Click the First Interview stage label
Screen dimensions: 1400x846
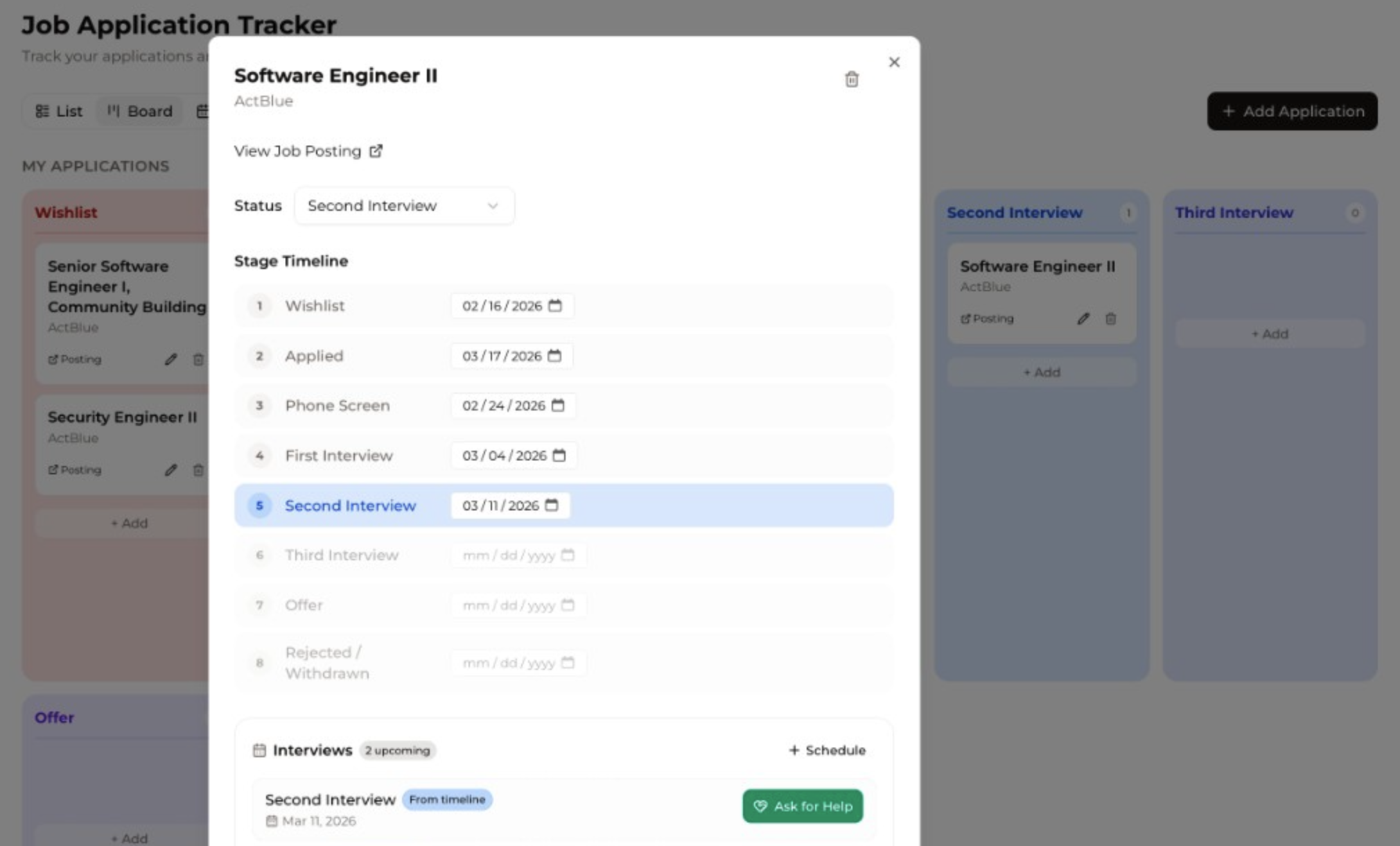pos(339,456)
